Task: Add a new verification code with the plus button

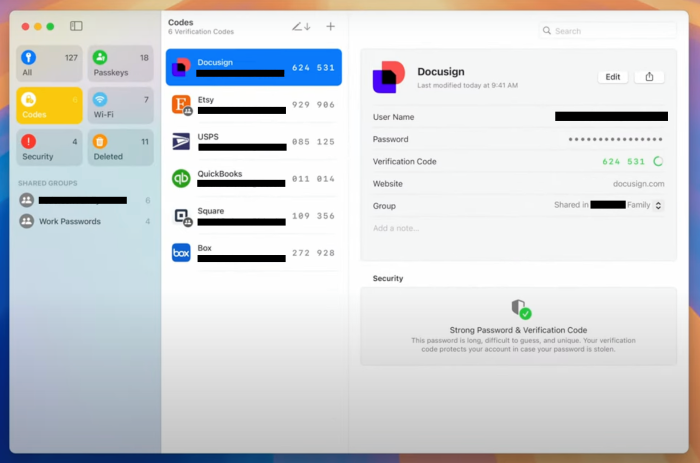Action: (x=330, y=26)
